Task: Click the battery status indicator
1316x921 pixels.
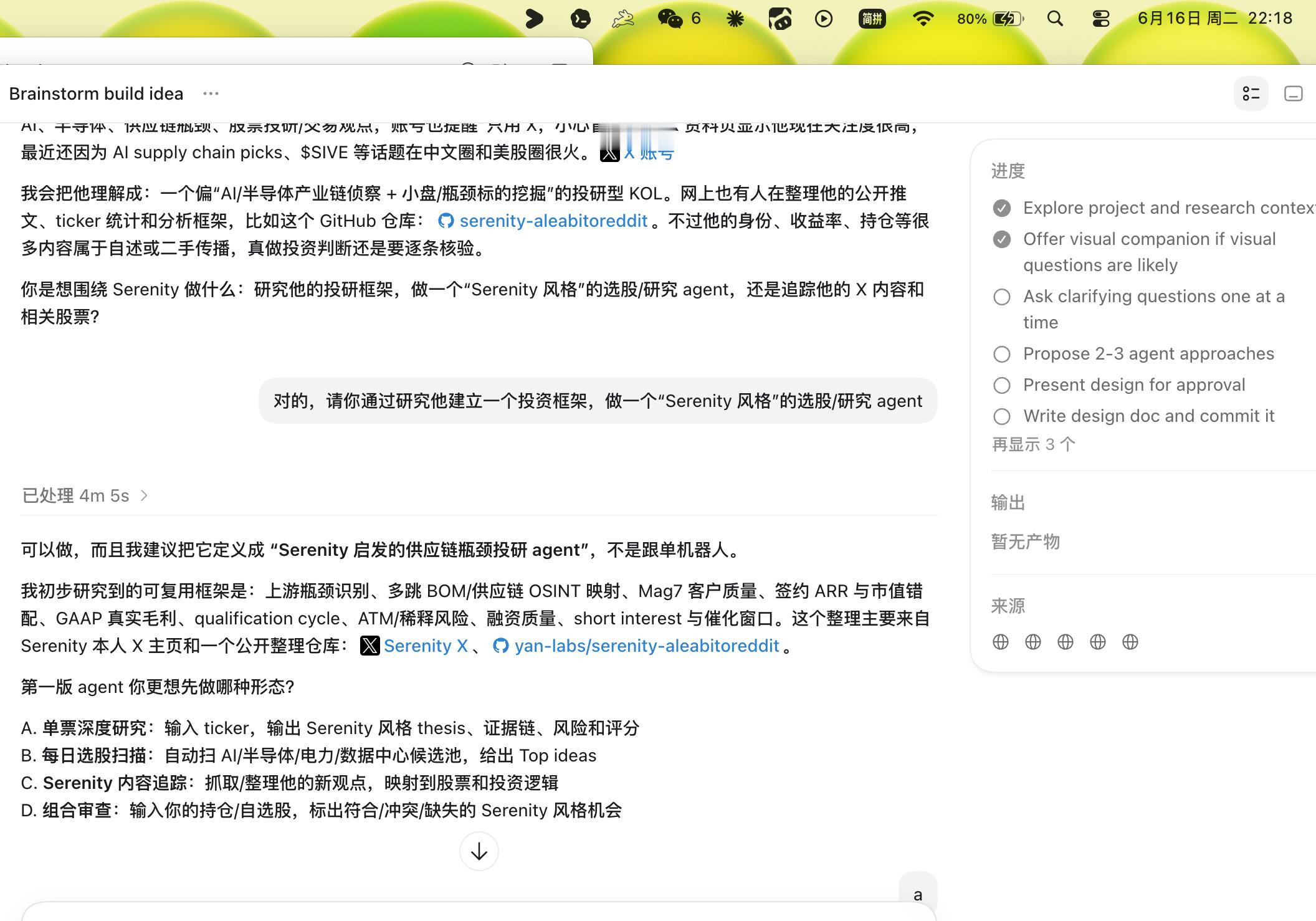Action: point(990,19)
